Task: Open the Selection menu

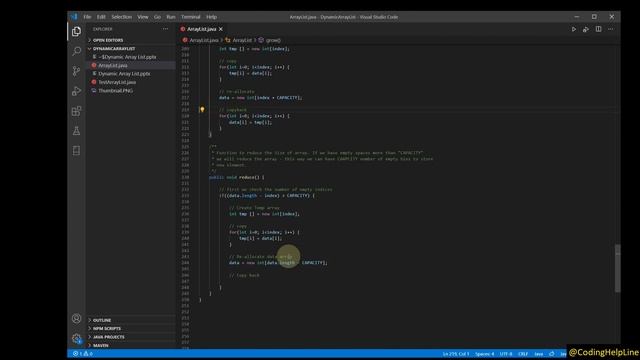Action: coord(122,17)
